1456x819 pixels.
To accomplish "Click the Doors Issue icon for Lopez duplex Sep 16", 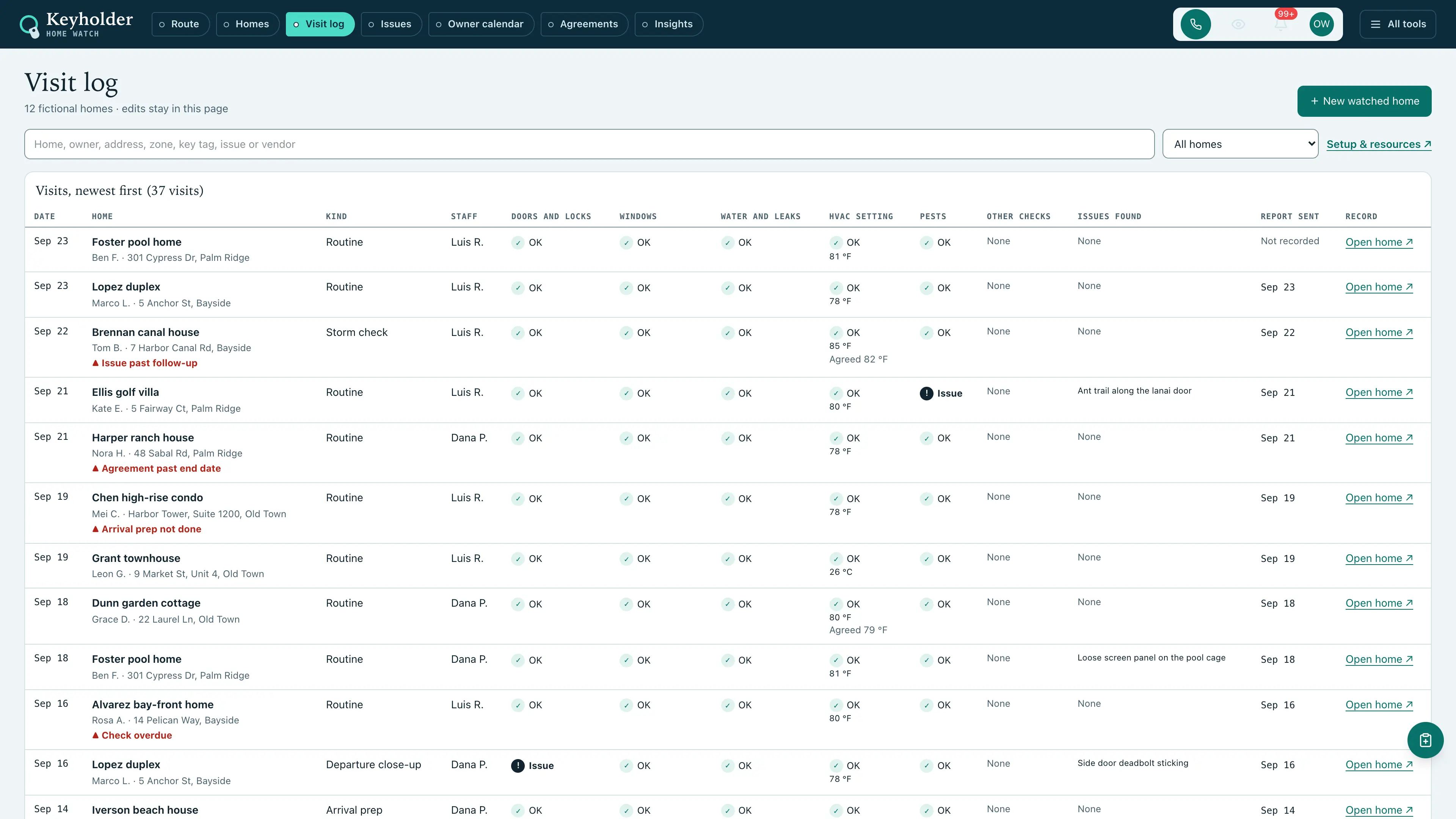I will [x=518, y=766].
